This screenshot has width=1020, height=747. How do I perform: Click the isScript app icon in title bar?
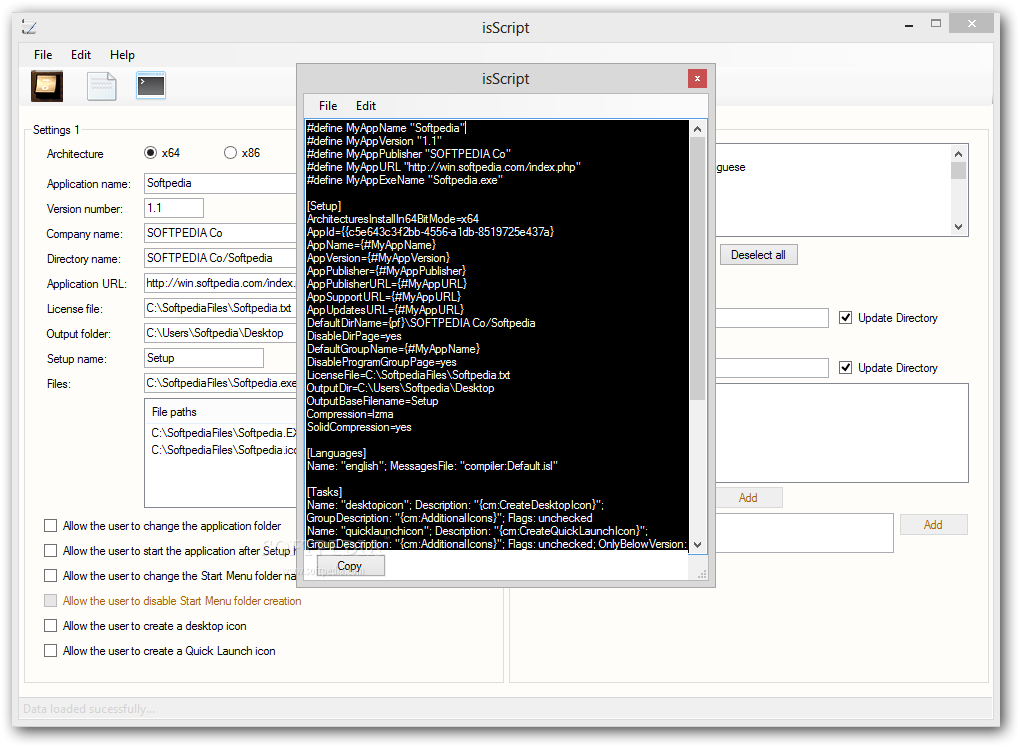29,27
